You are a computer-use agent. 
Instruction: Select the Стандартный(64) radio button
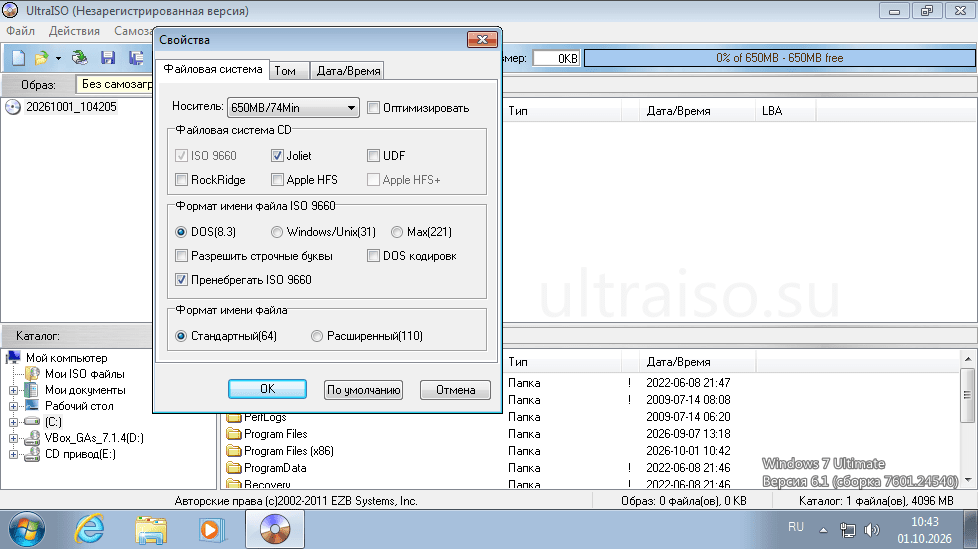(181, 336)
